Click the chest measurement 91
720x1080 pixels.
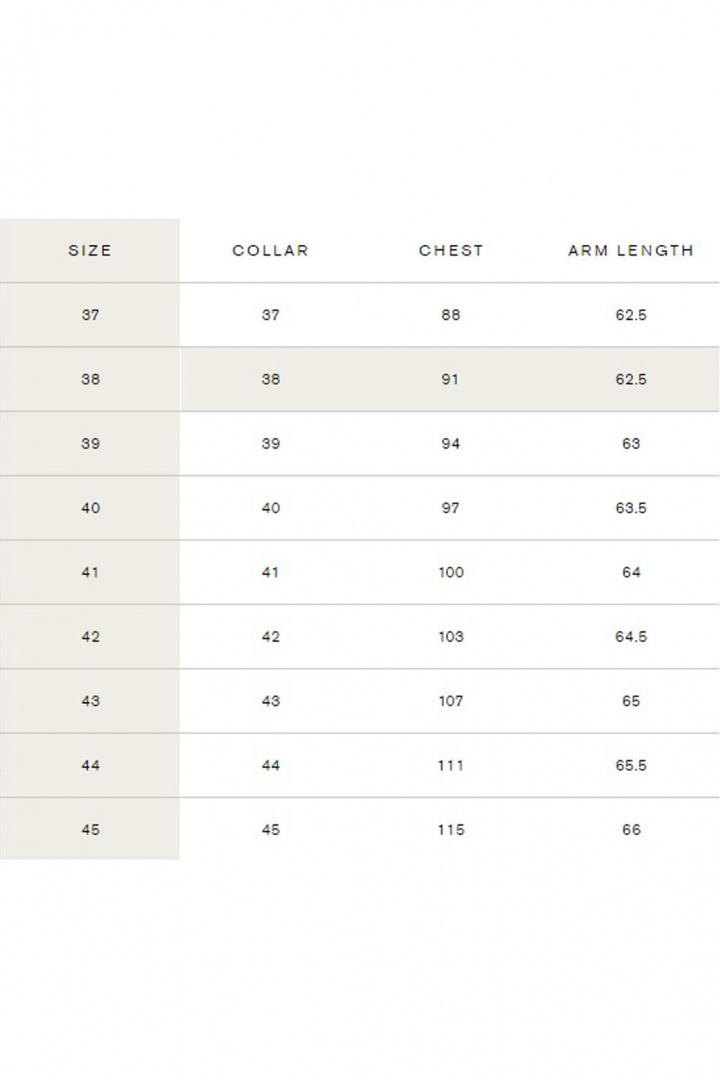click(451, 380)
